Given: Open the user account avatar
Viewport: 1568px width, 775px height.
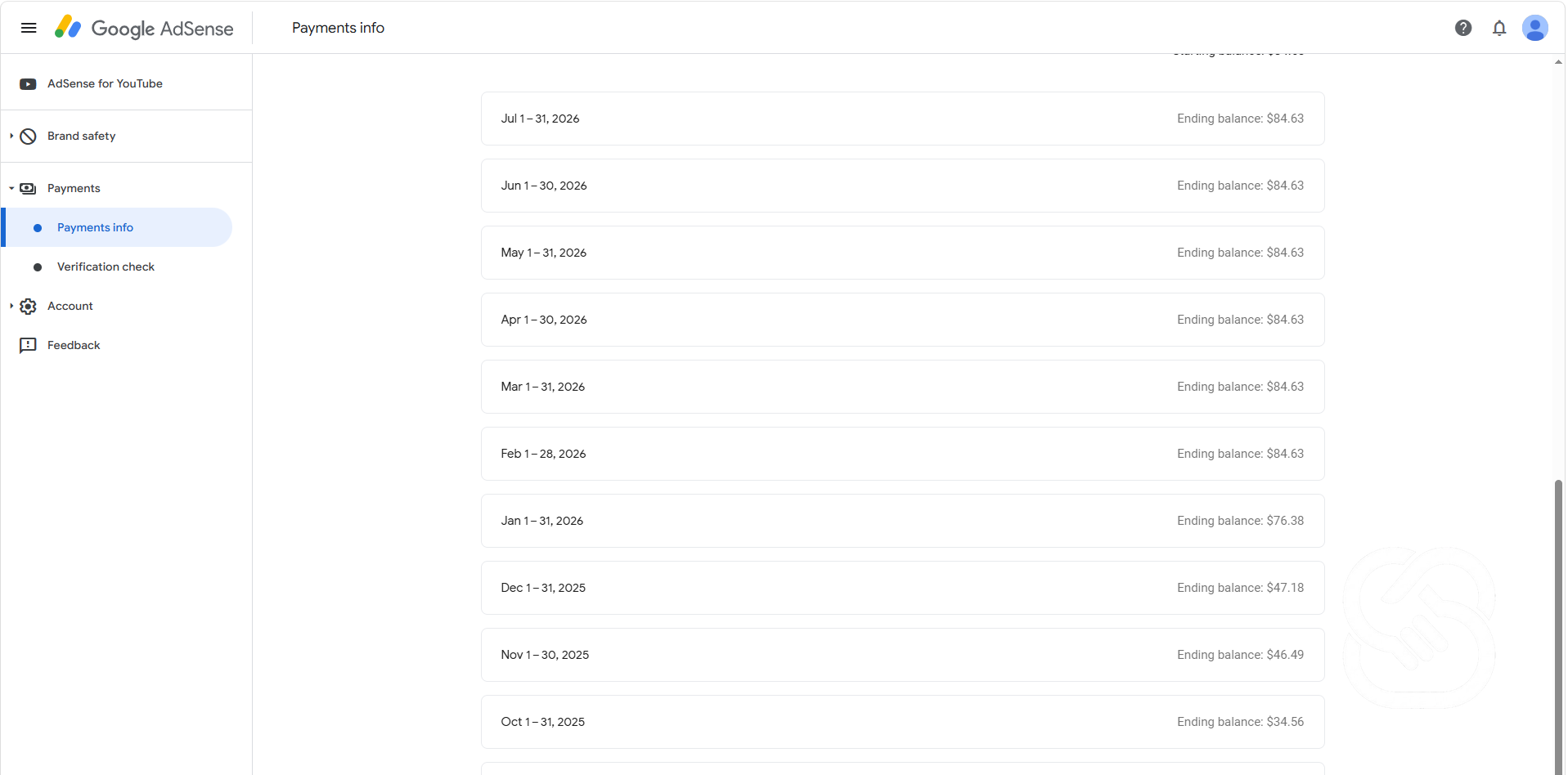Looking at the screenshot, I should pyautogui.click(x=1535, y=28).
